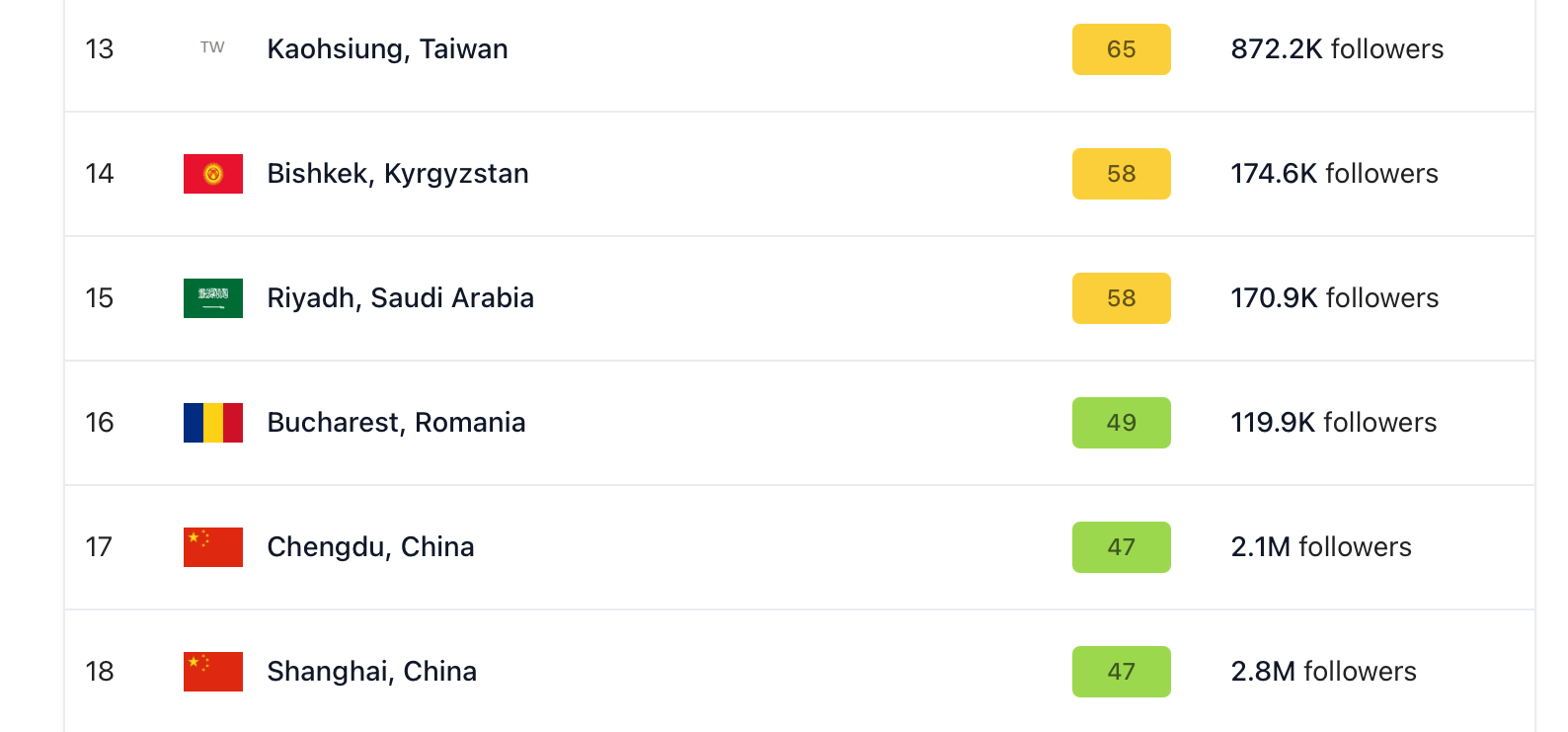This screenshot has width=1568, height=732.
Task: Click the China flag beside Chengdu
Action: pos(212,547)
